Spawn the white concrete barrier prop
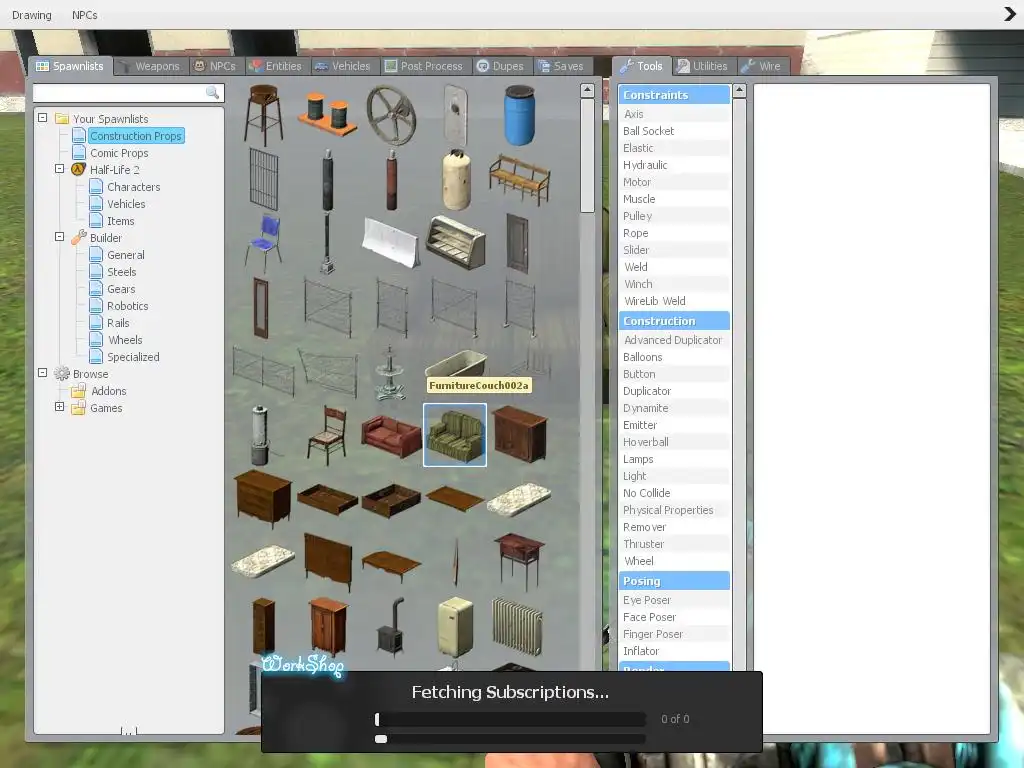 [x=391, y=243]
